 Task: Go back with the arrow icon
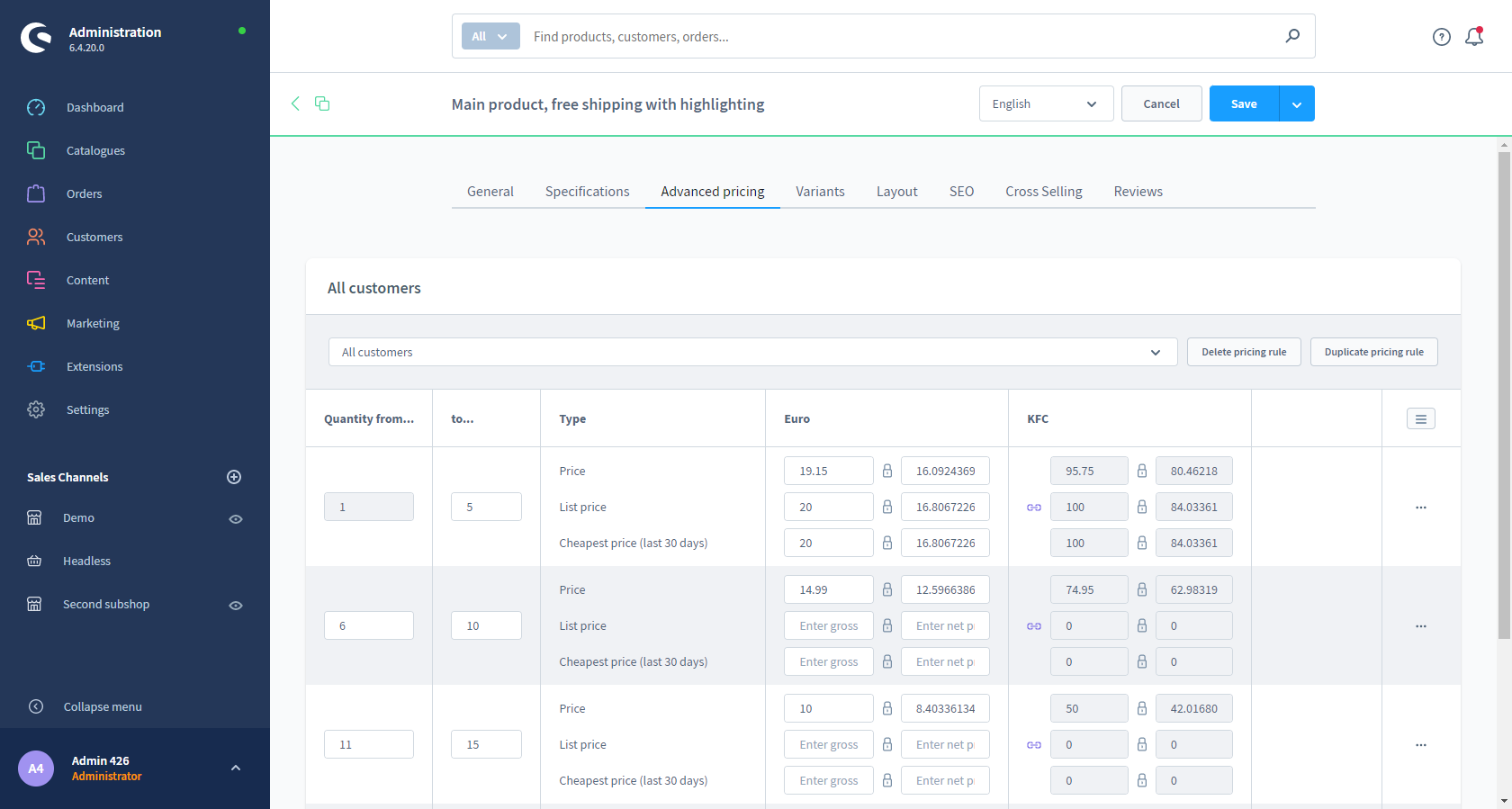coord(295,103)
